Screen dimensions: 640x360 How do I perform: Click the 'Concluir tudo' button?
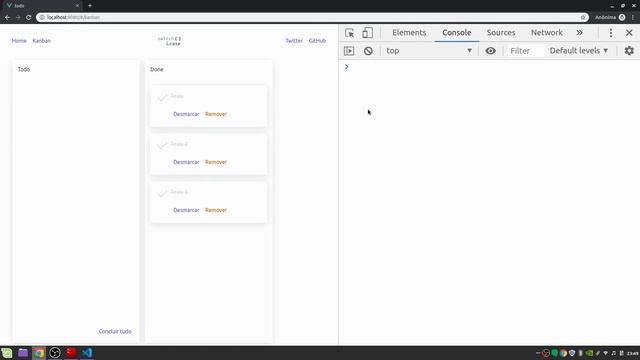tap(115, 331)
